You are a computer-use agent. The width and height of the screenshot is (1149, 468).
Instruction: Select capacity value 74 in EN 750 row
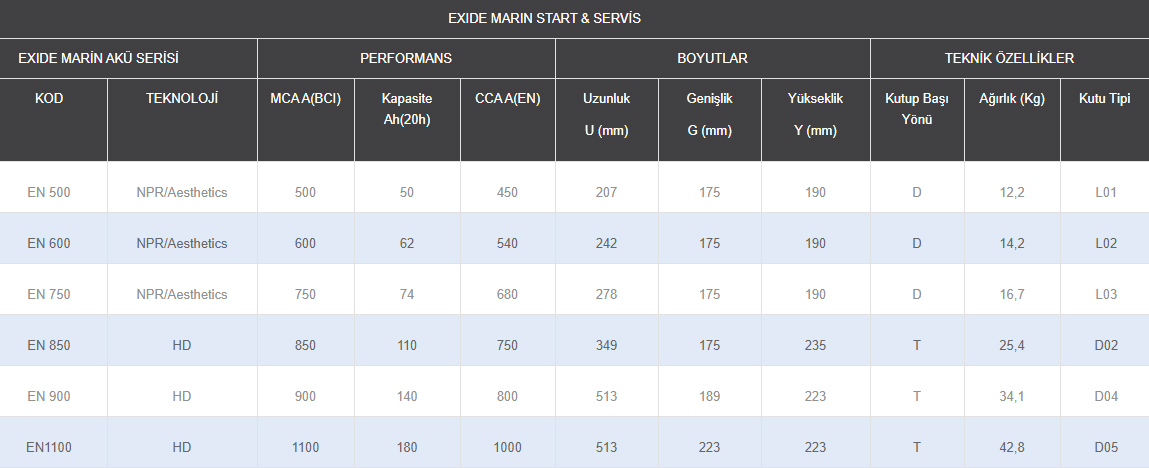(x=407, y=294)
